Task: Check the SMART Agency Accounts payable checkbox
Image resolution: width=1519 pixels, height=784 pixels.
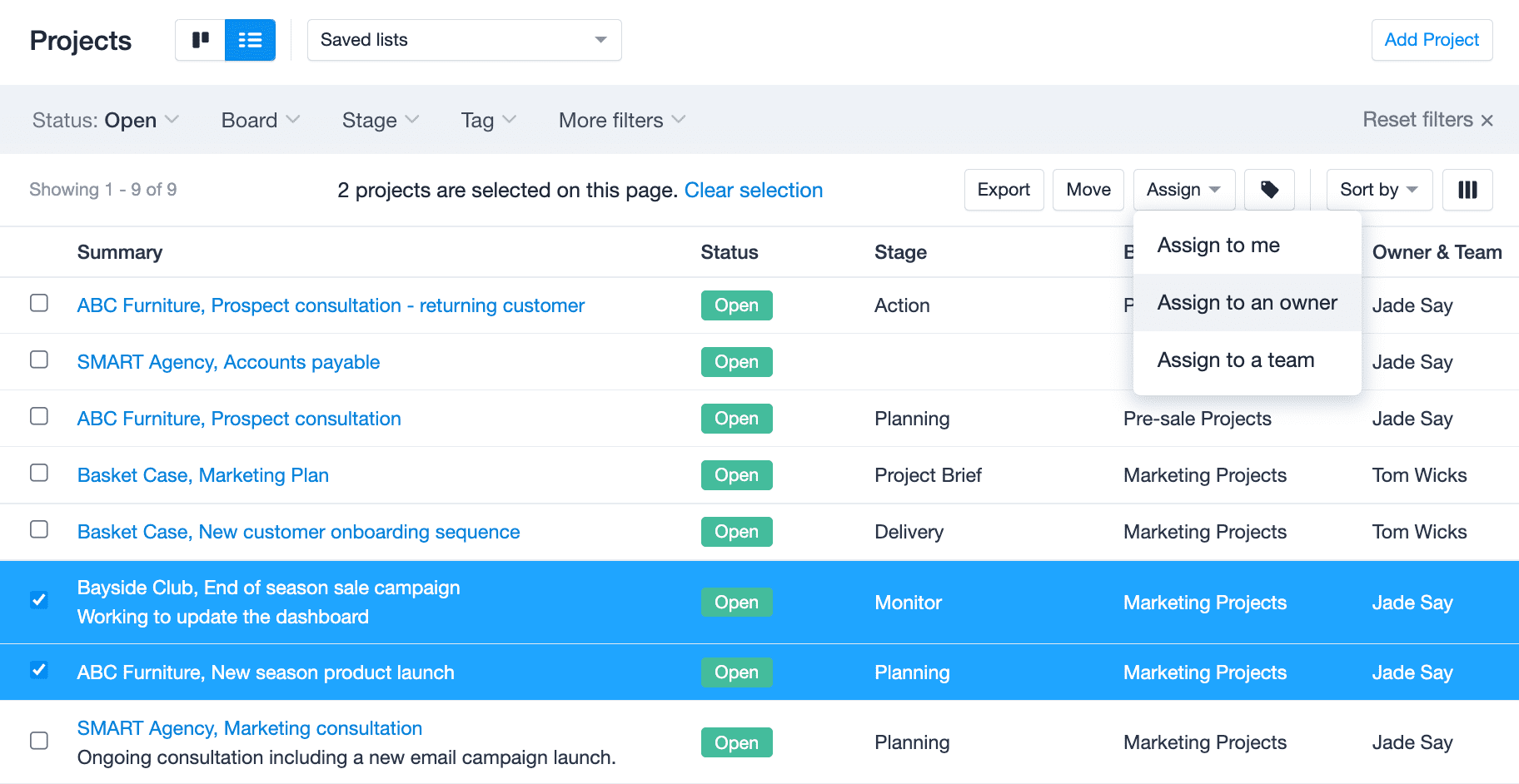Action: tap(39, 360)
